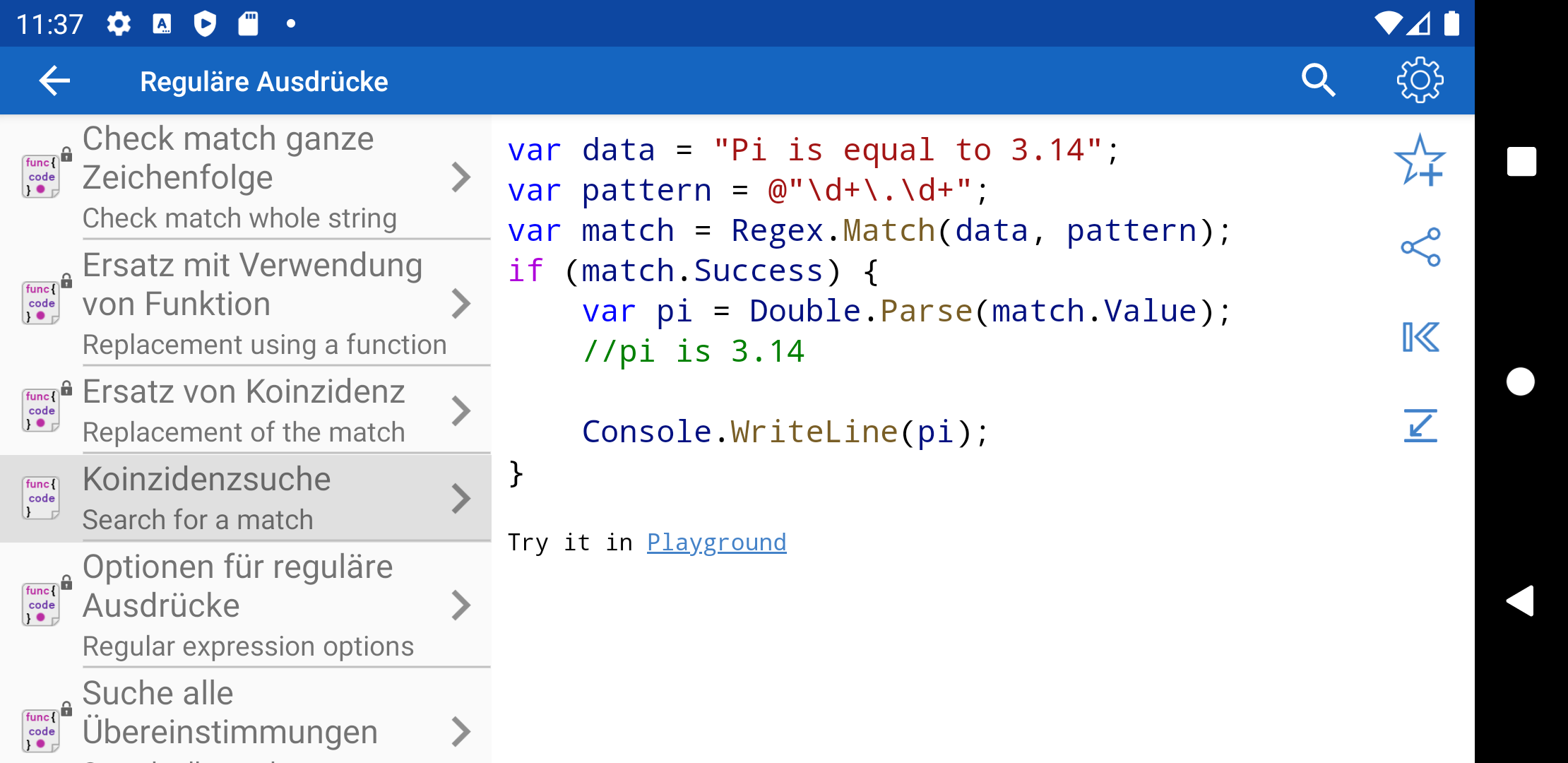1568x763 pixels.
Task: Expand Koinzidenzsuche chevron
Action: tap(461, 499)
